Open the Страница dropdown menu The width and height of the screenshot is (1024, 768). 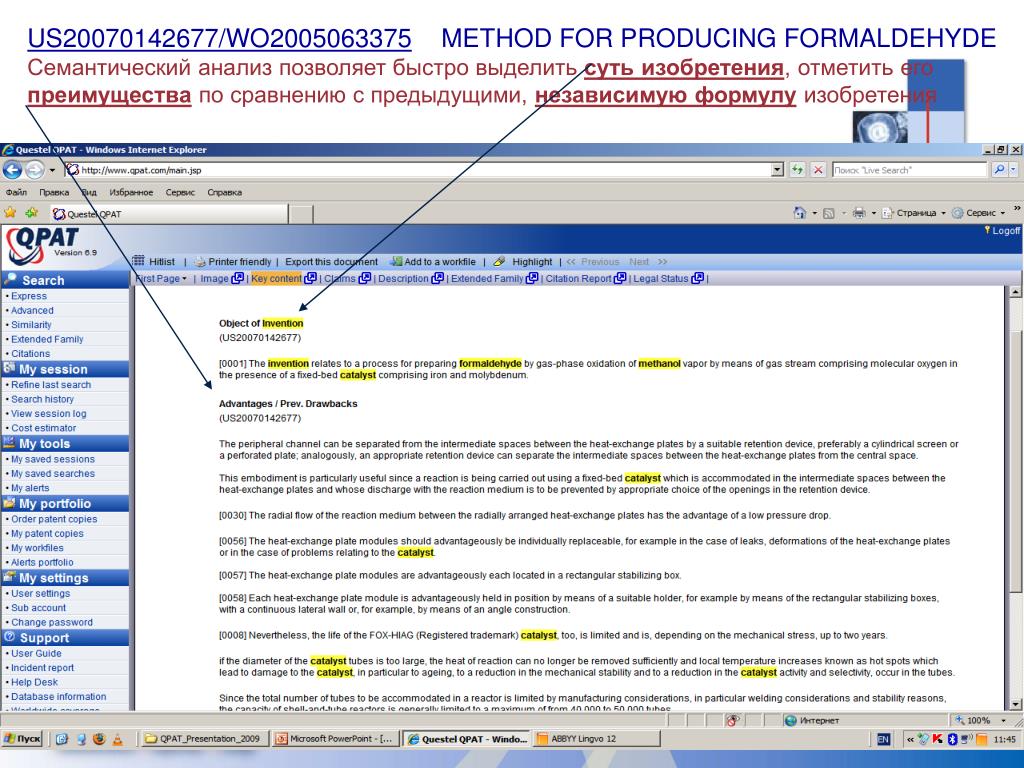click(914, 213)
